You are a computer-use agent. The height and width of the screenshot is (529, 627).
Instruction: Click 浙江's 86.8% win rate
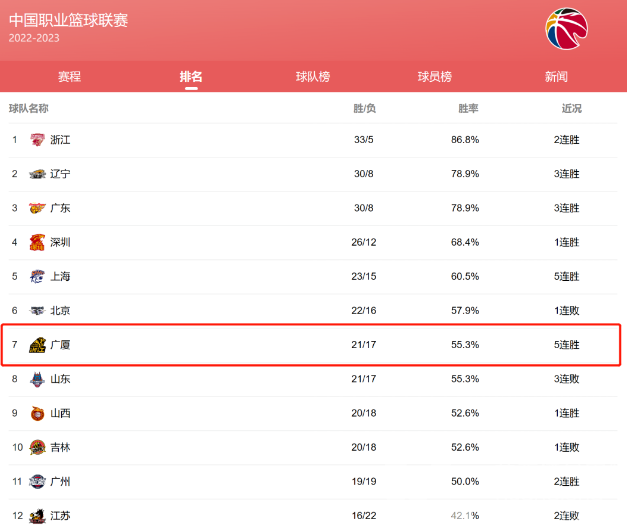tap(465, 140)
